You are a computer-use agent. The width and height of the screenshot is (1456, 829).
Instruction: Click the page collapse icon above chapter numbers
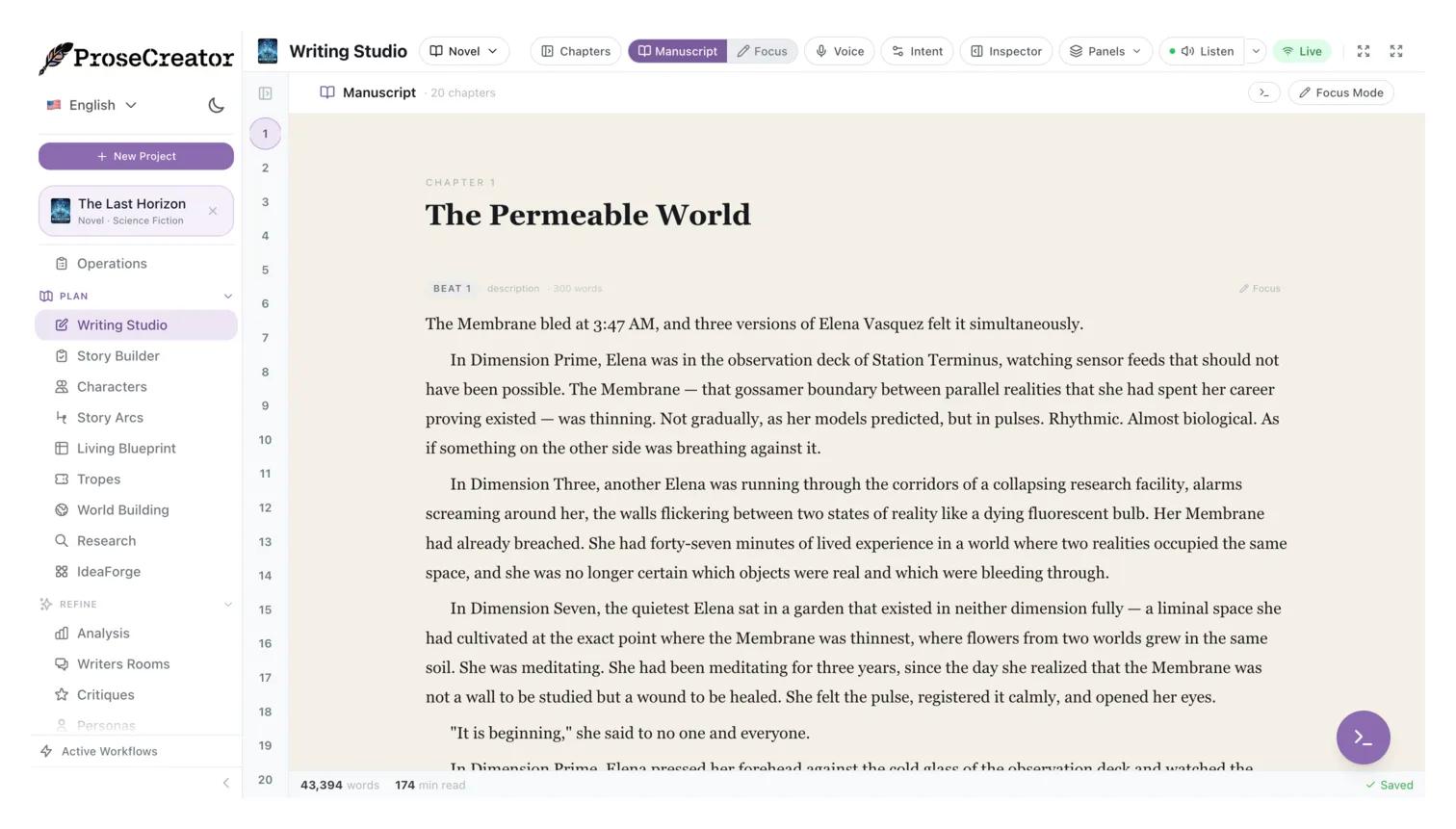265,92
